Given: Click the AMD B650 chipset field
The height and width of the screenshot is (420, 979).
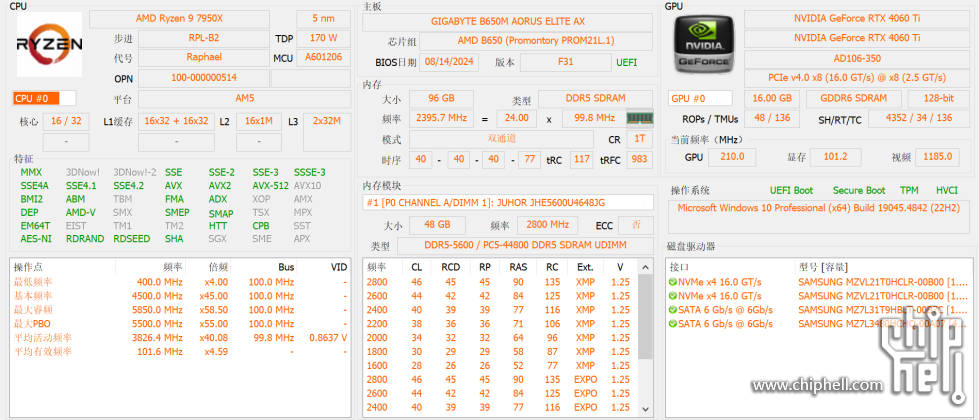Looking at the screenshot, I should (536, 41).
